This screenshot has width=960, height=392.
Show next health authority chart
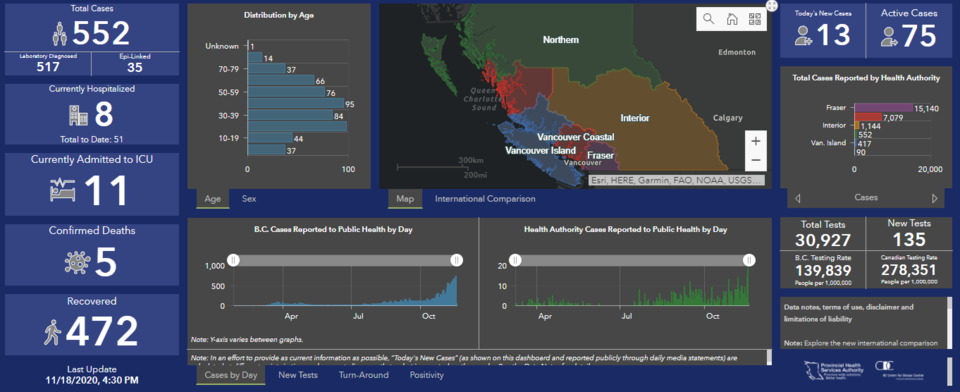coord(934,198)
